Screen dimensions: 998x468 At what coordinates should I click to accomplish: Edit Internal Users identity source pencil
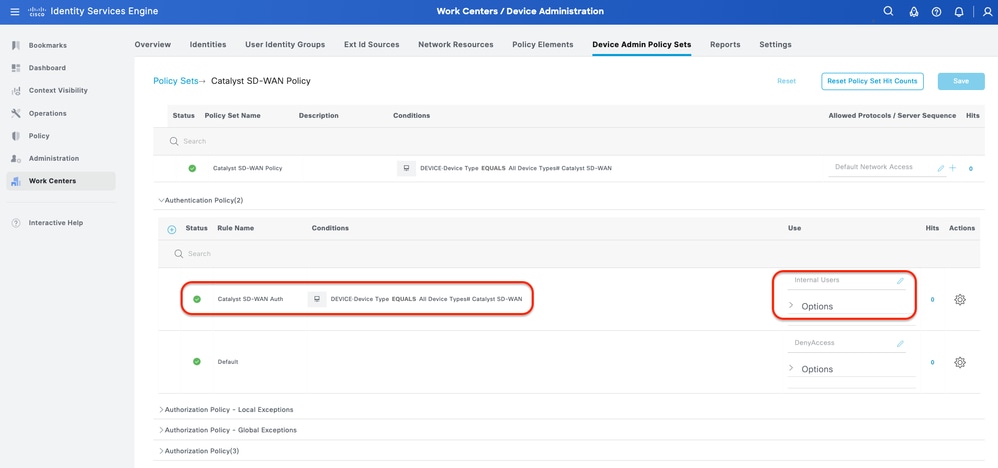point(900,280)
